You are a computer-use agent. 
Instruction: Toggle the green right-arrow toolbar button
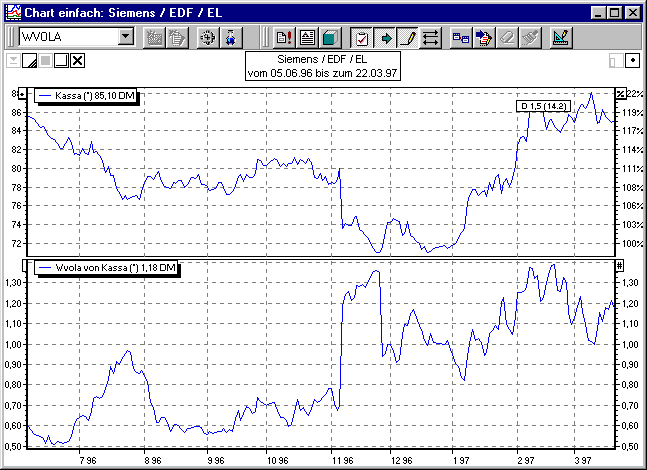[x=385, y=37]
